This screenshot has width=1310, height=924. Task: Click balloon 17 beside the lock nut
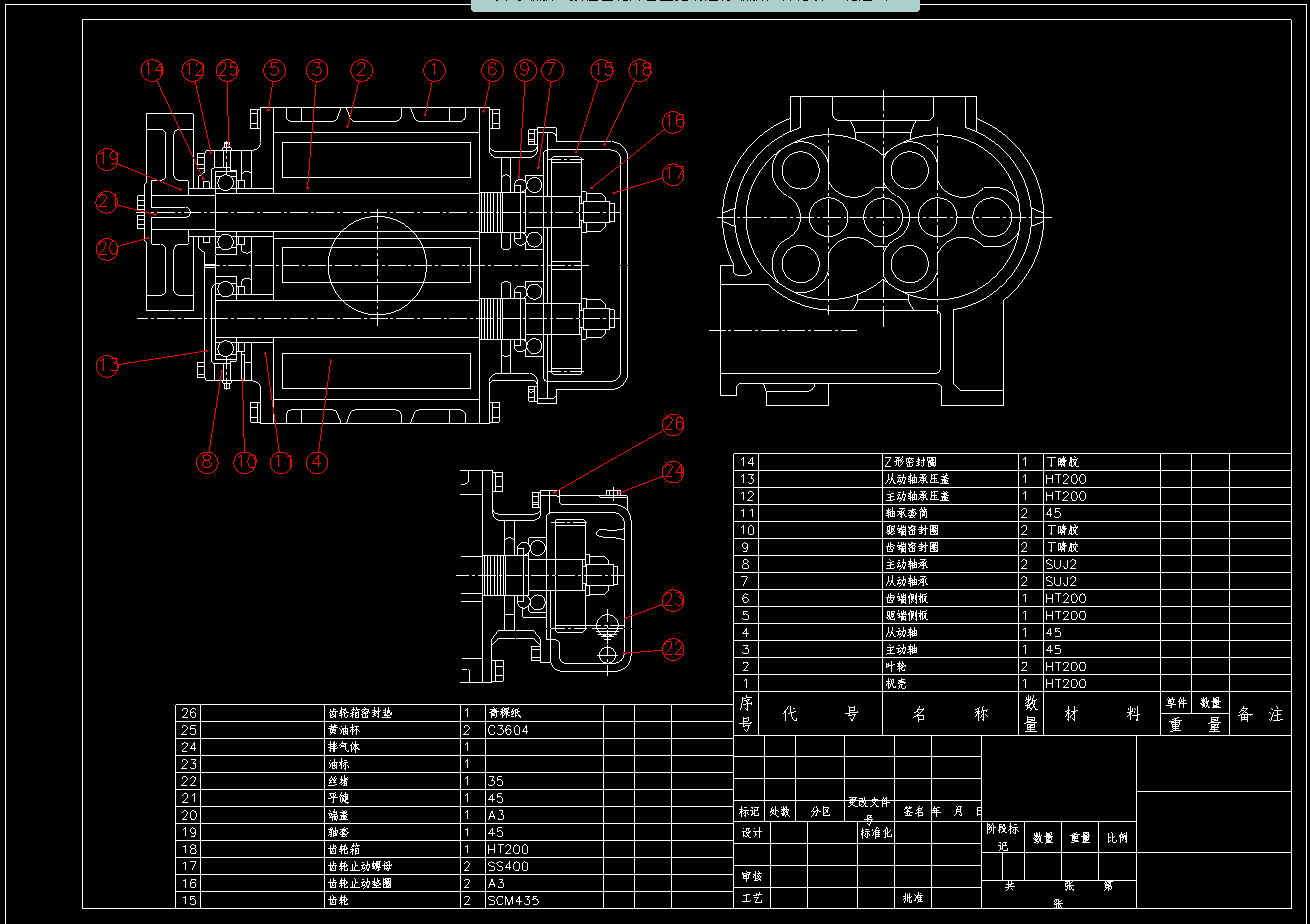[673, 175]
